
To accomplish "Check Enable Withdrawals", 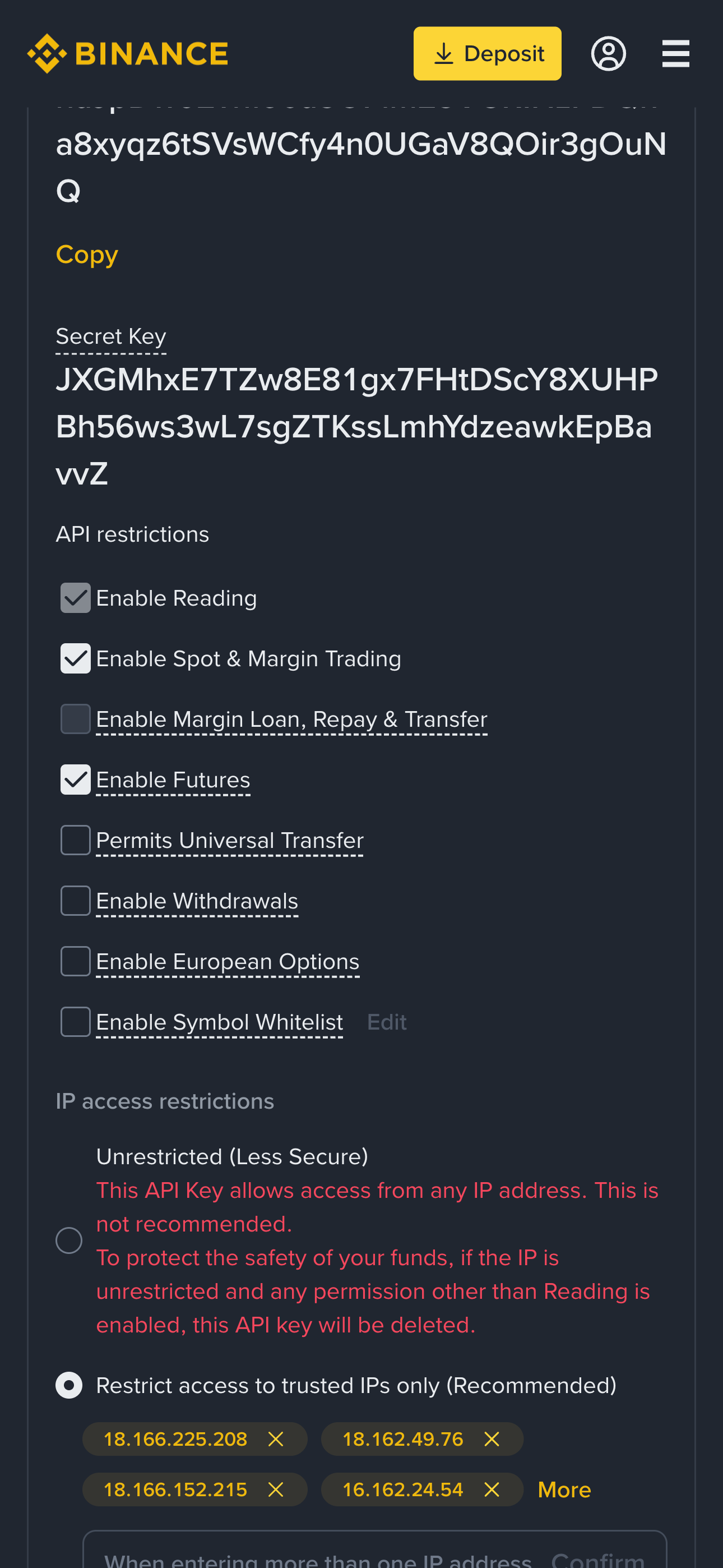I will [75, 900].
